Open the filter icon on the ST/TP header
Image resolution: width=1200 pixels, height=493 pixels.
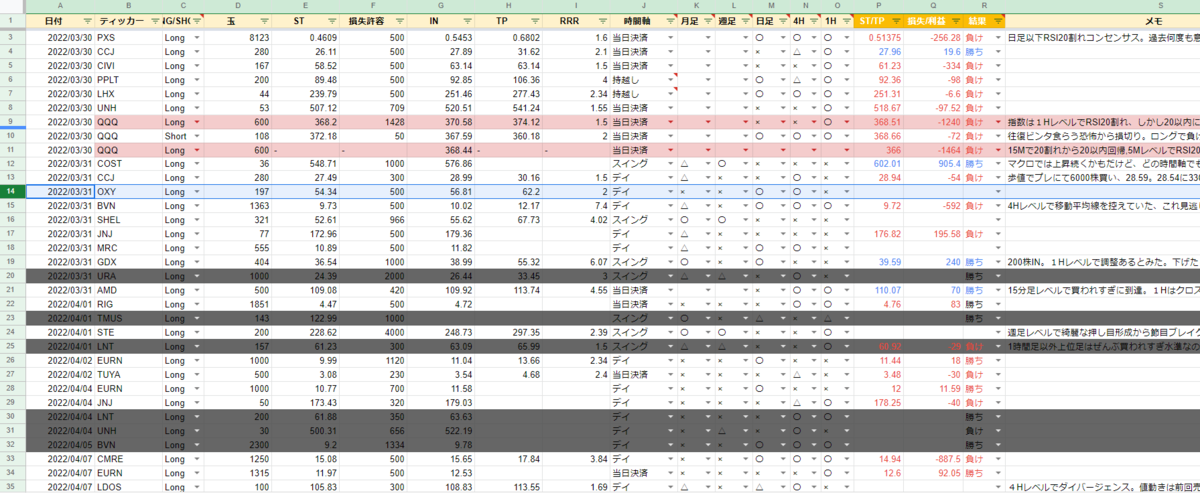896,21
